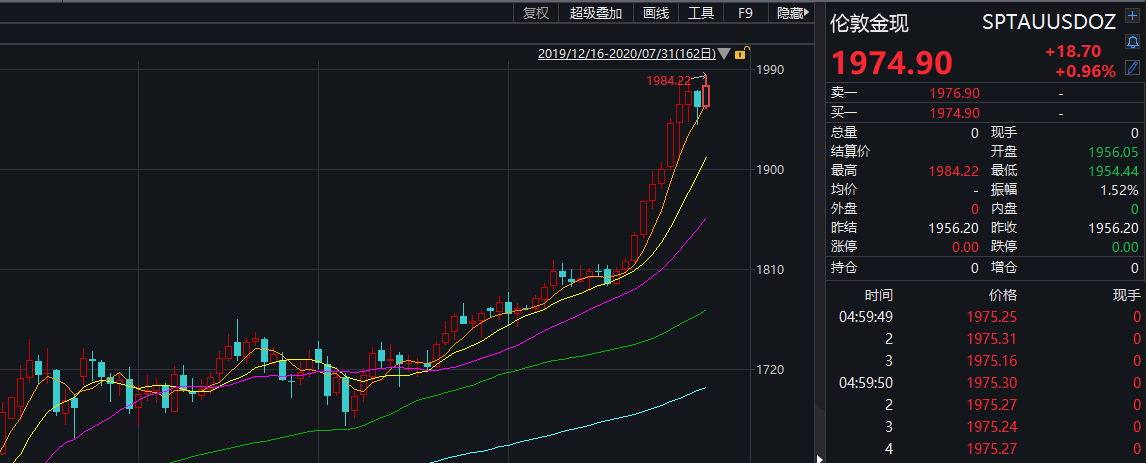Click the tick row at 04:59:50

coord(985,383)
